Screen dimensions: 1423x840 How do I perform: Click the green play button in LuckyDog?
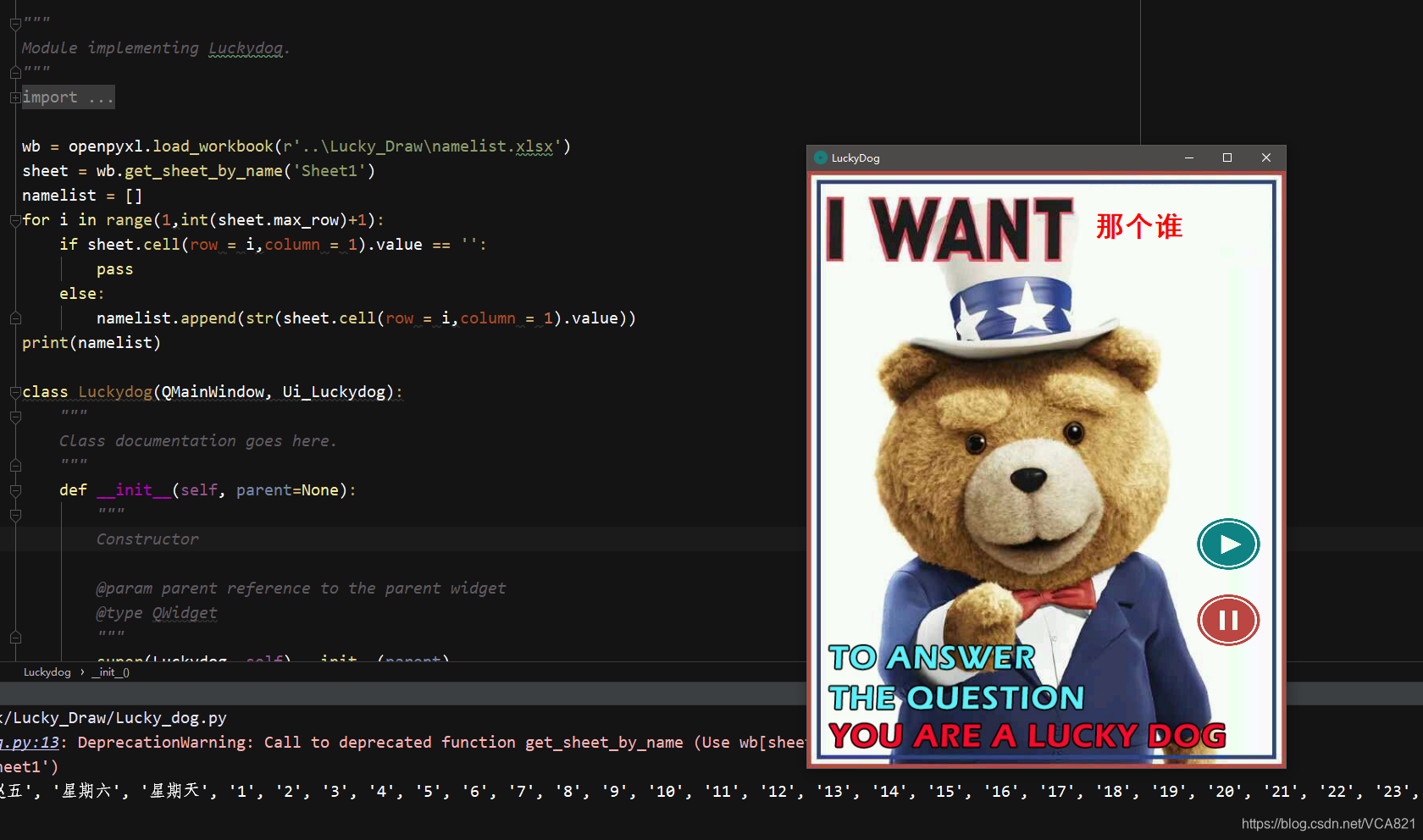click(x=1228, y=544)
